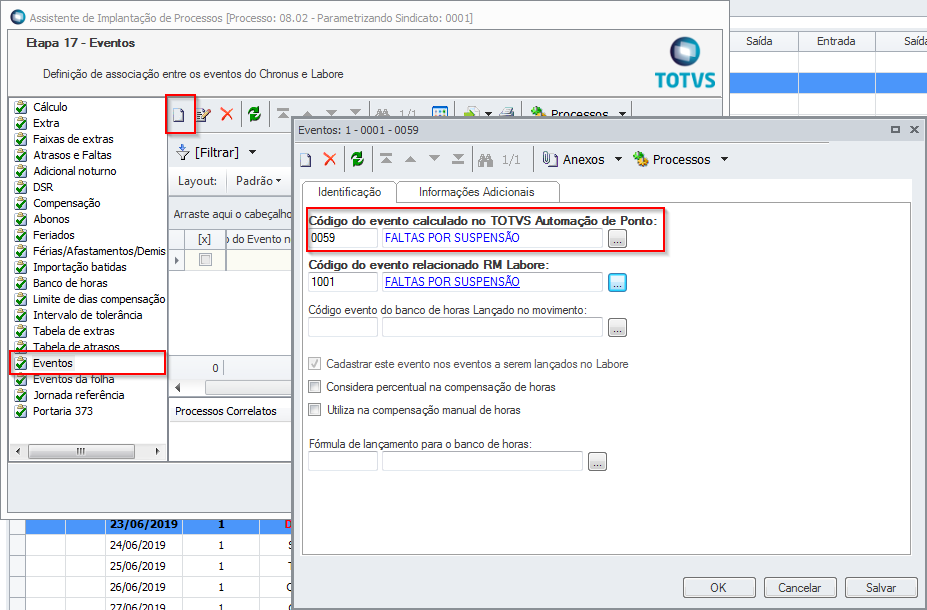
Task: Select Faixas de extras step
Action: point(73,139)
